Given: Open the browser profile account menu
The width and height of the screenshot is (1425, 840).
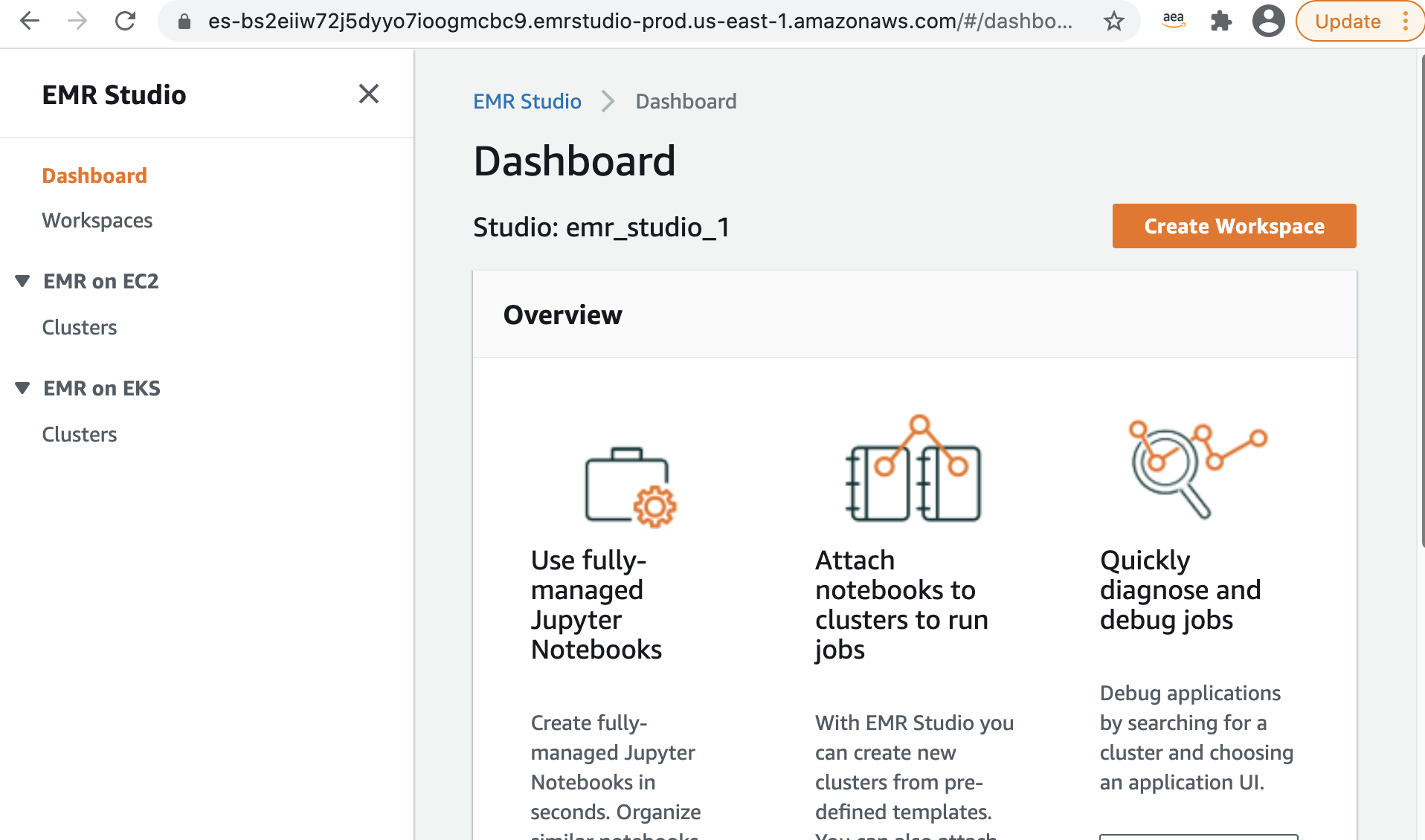Looking at the screenshot, I should pyautogui.click(x=1268, y=21).
